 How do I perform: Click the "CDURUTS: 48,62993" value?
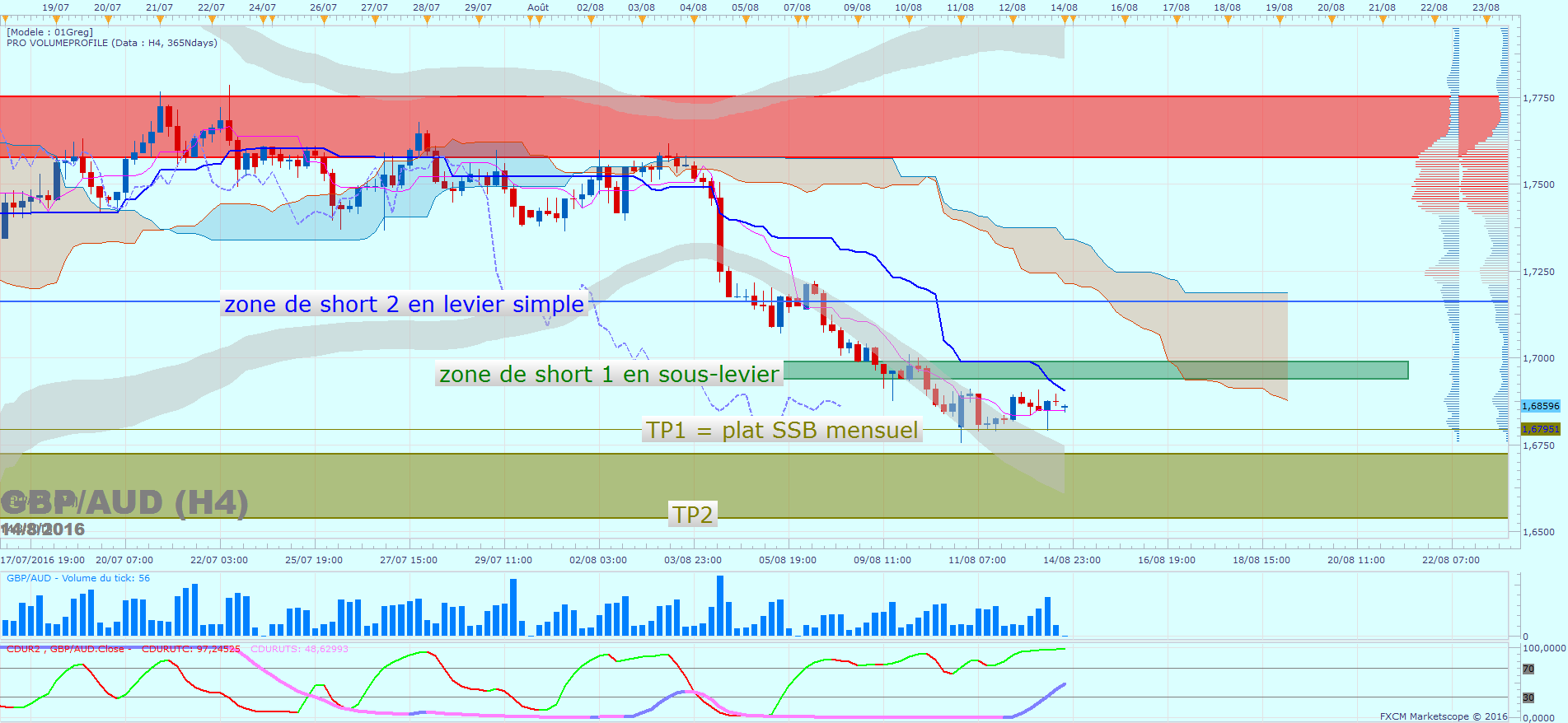(300, 649)
